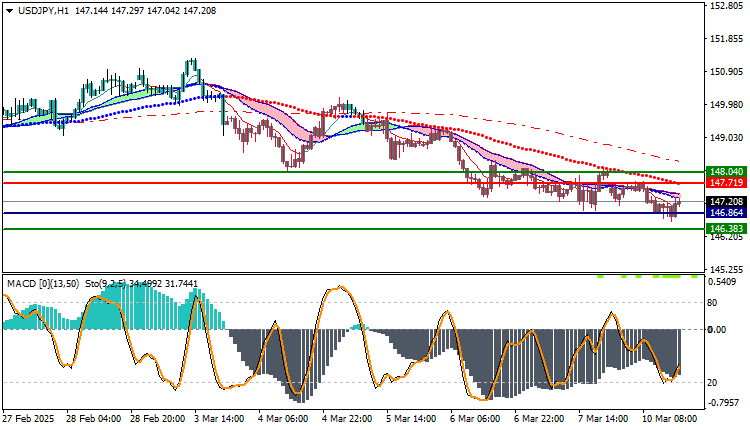
Task: Select the 151.855 price scale value
Action: coord(727,39)
